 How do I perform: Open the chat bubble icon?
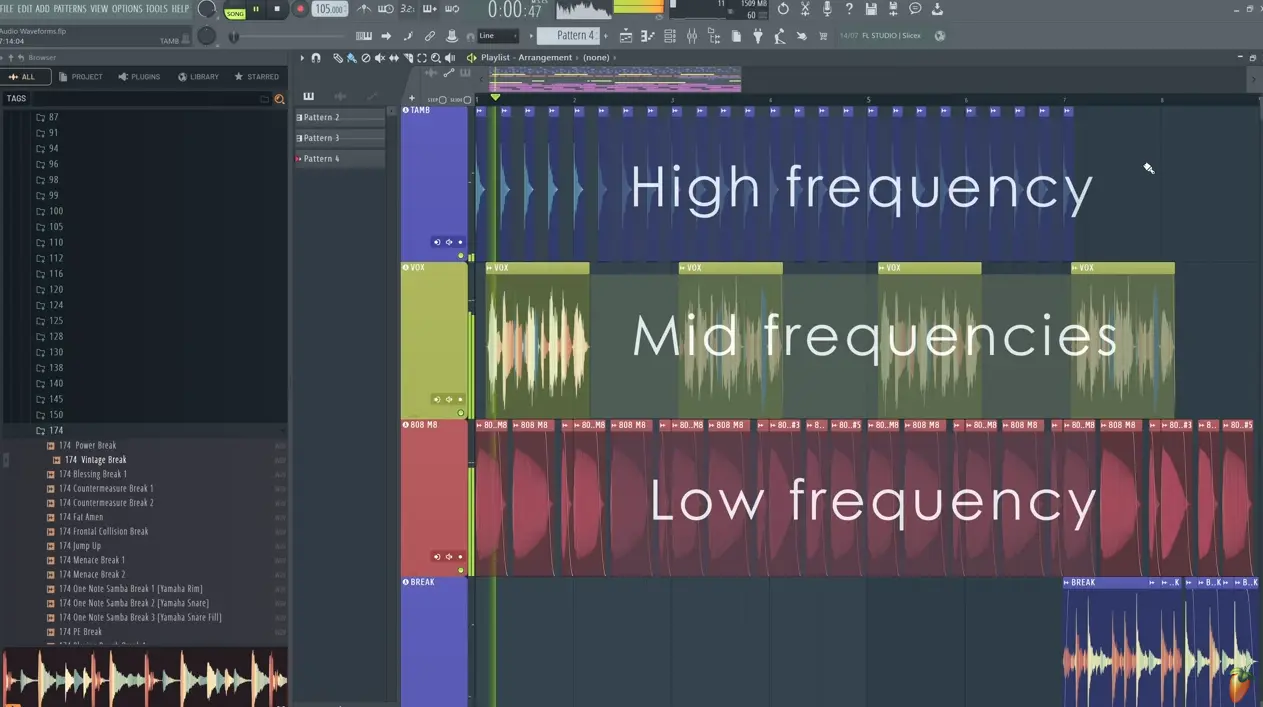(x=915, y=9)
